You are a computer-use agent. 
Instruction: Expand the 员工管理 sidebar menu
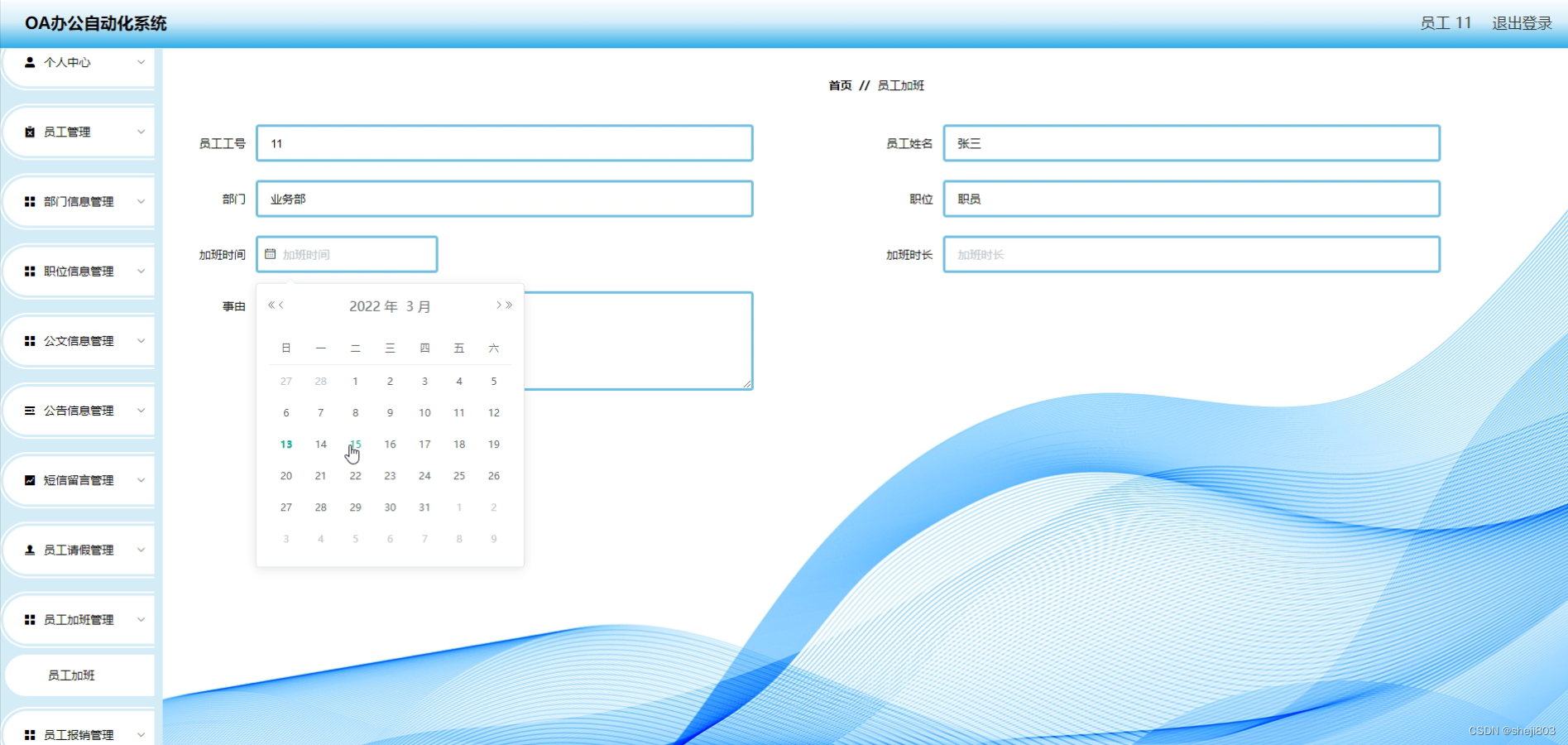79,132
